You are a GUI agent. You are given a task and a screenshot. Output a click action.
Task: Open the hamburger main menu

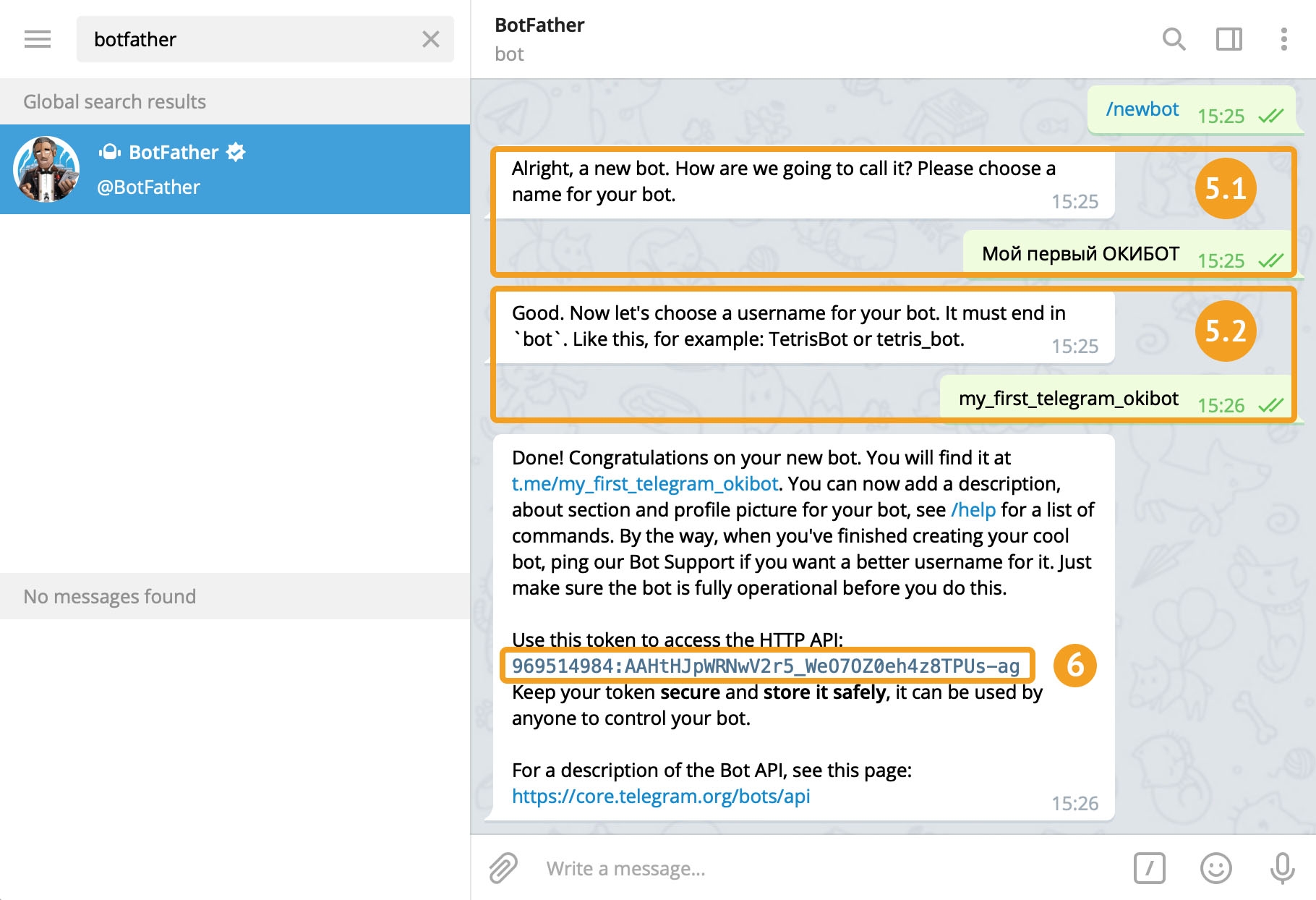coord(38,39)
